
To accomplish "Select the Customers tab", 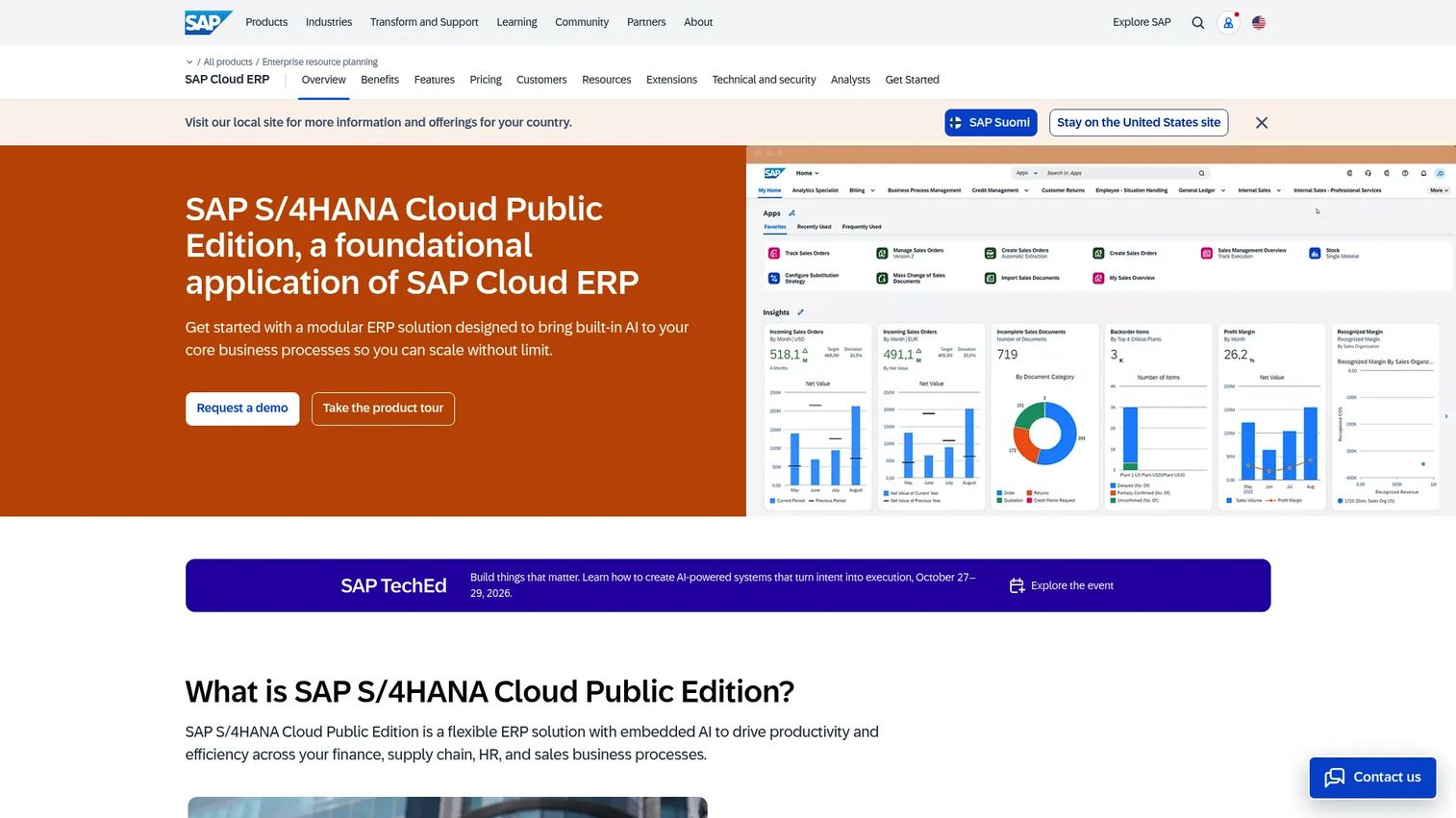I will (x=541, y=80).
